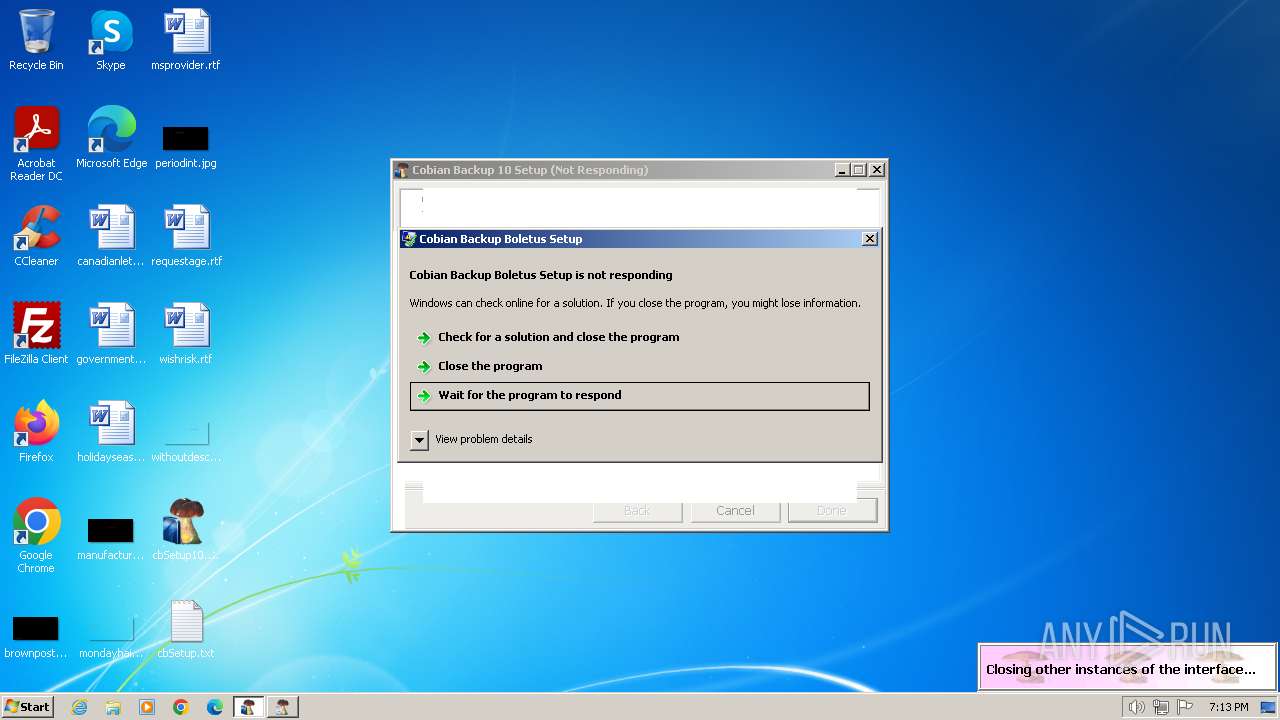Open the Skype desktop shortcut

(x=111, y=40)
